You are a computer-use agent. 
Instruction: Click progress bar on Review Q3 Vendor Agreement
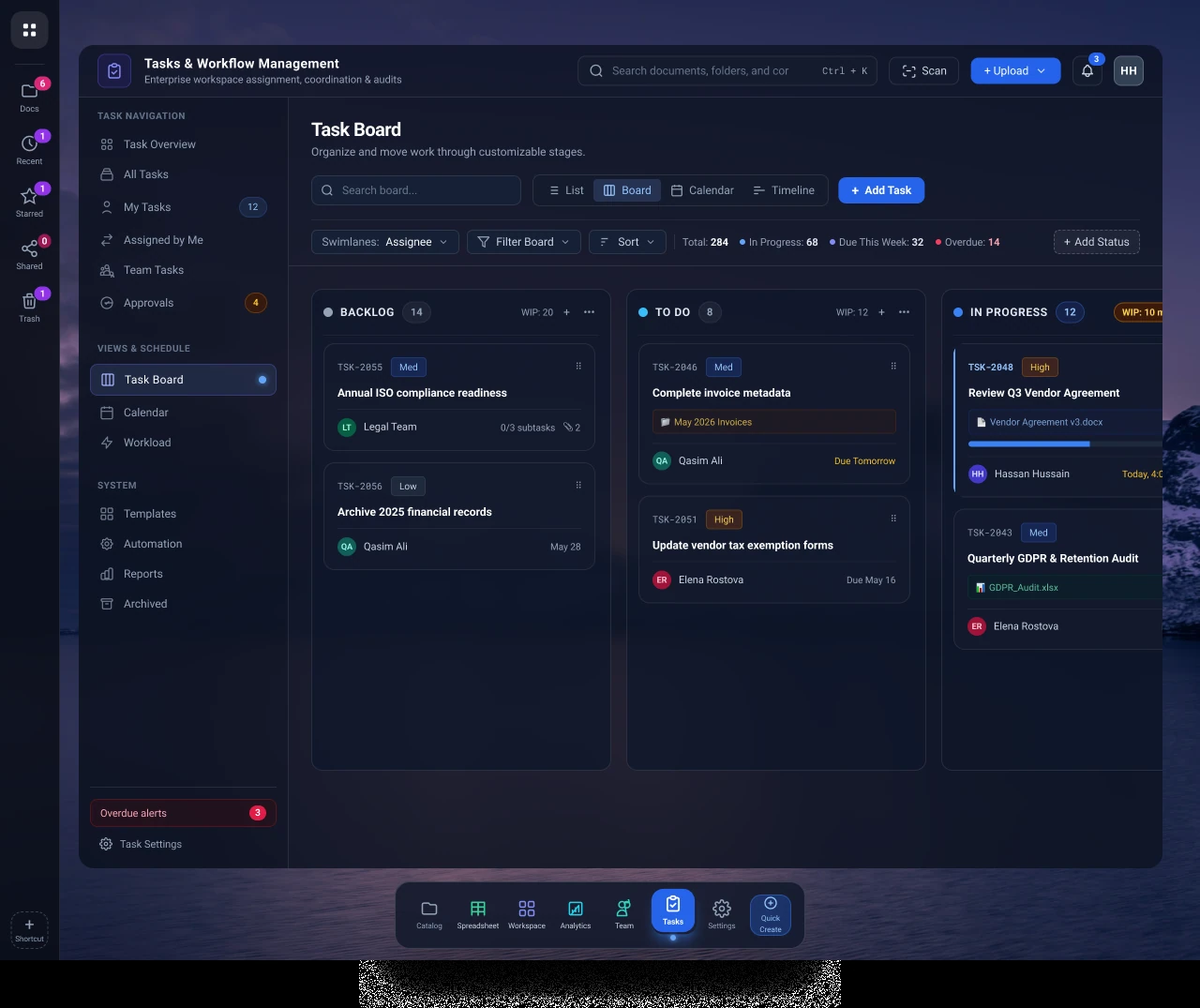[x=1065, y=444]
